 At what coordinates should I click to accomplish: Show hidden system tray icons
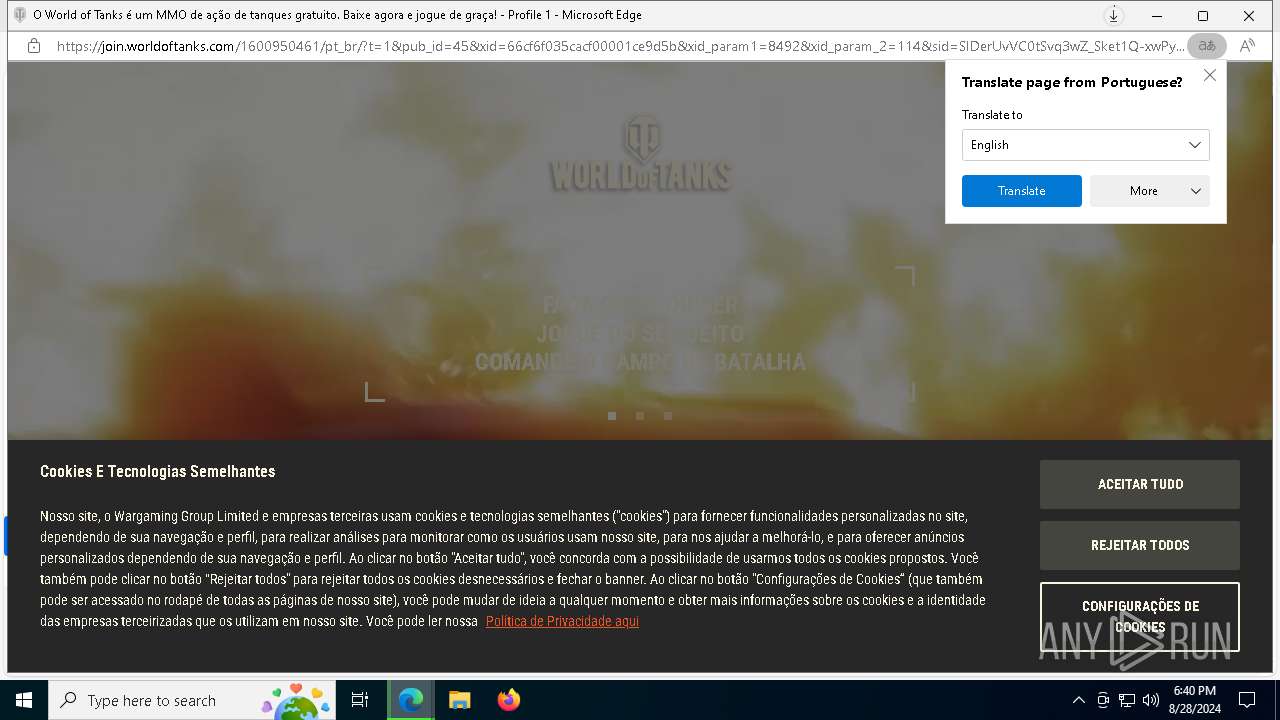(1078, 700)
